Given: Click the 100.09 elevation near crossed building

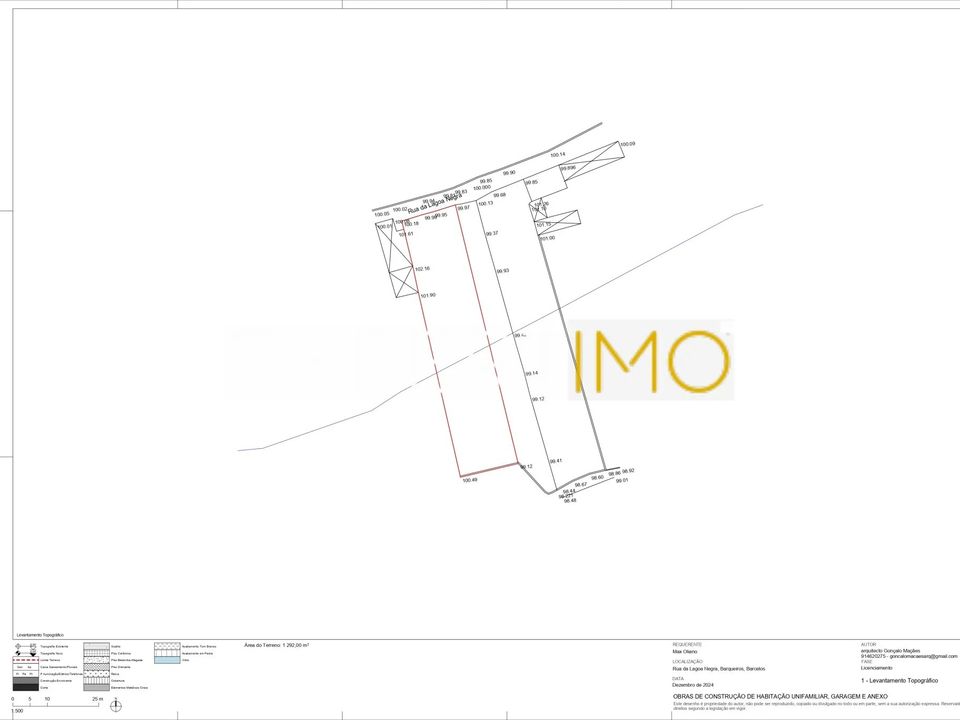Looking at the screenshot, I should click(x=628, y=144).
